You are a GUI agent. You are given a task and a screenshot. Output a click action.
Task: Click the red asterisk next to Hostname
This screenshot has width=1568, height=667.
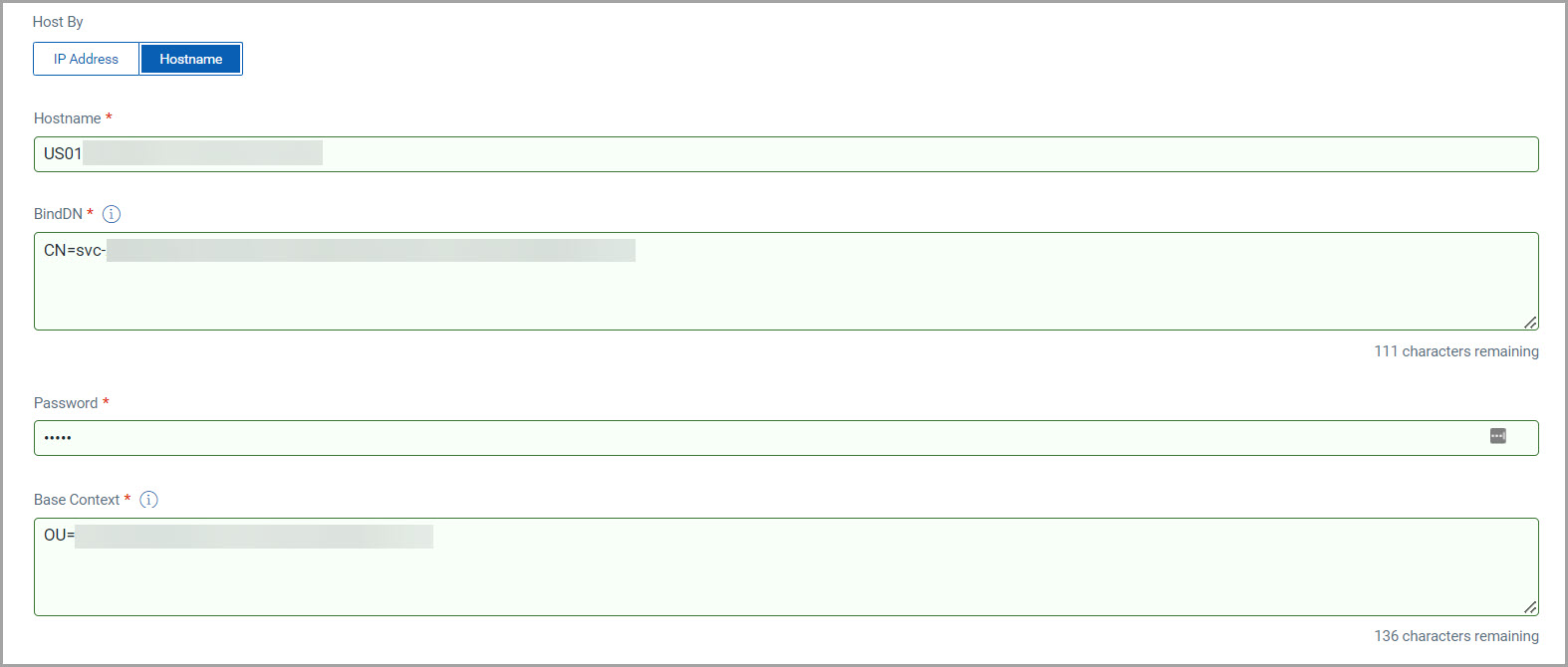click(x=109, y=116)
